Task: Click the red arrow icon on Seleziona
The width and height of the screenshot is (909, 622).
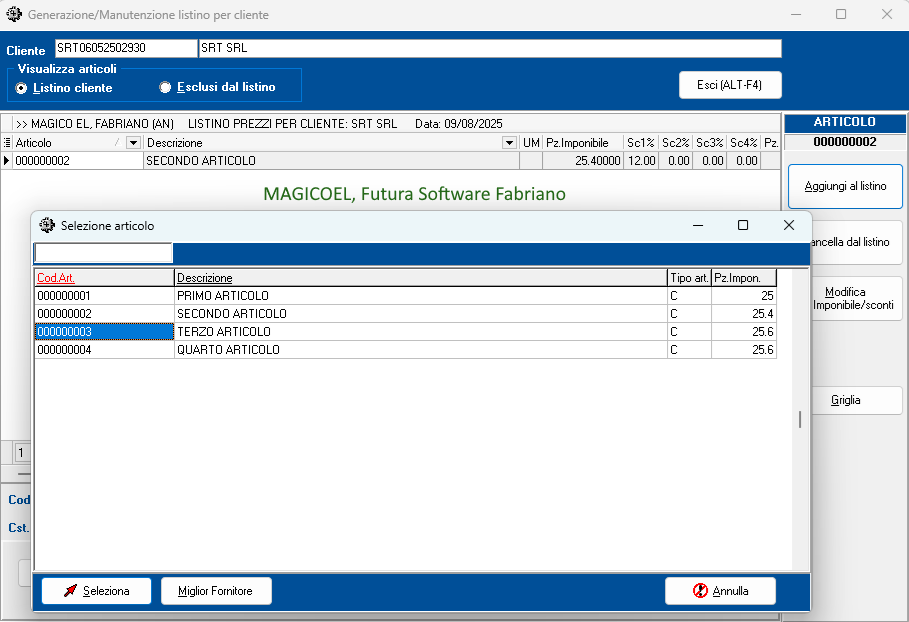Action: (70, 591)
